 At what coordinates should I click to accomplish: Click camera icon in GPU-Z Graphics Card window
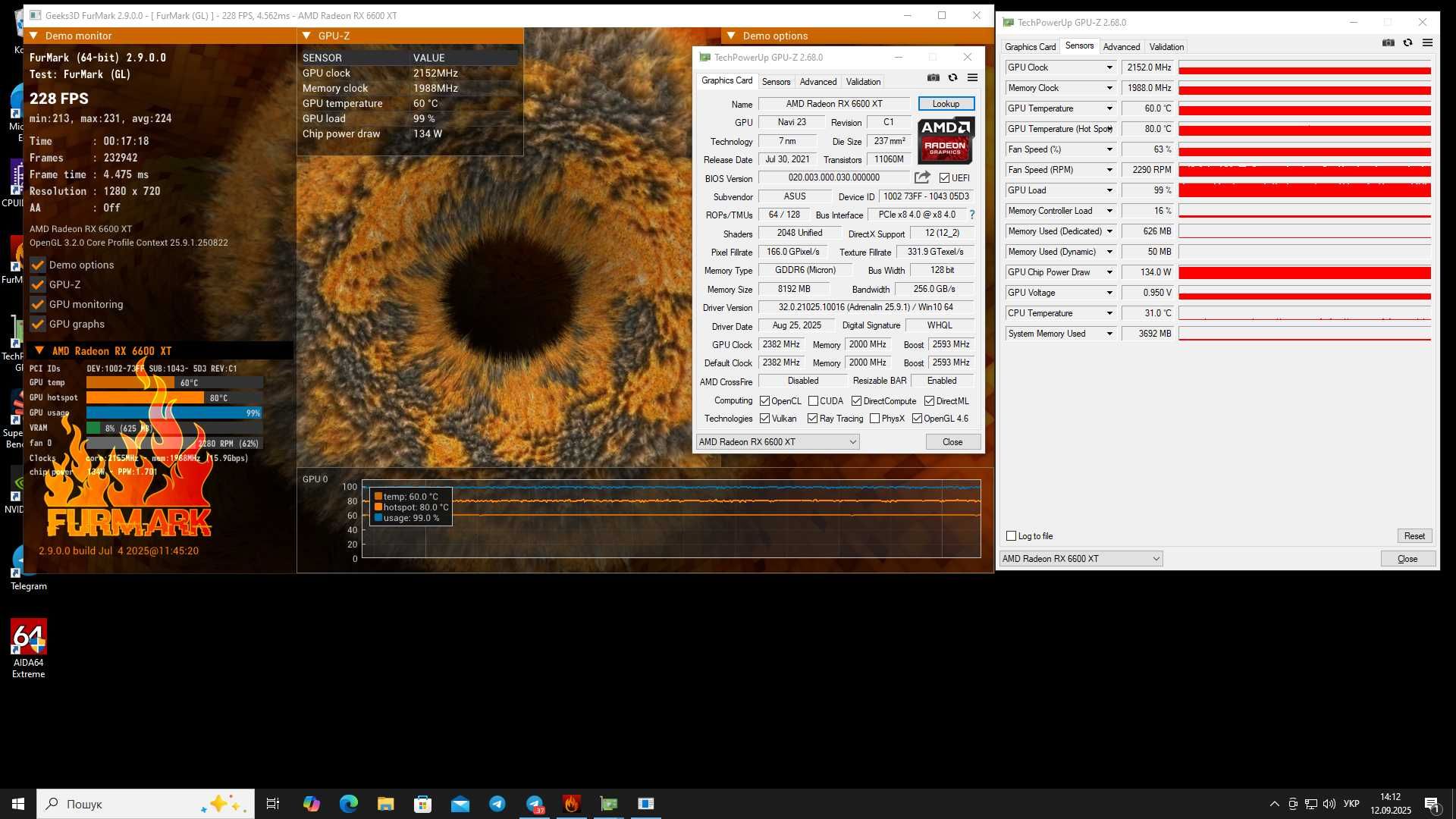tap(933, 78)
